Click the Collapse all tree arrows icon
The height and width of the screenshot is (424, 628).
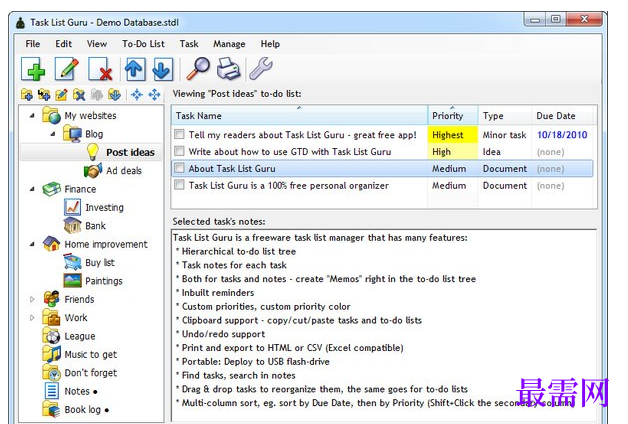137,95
